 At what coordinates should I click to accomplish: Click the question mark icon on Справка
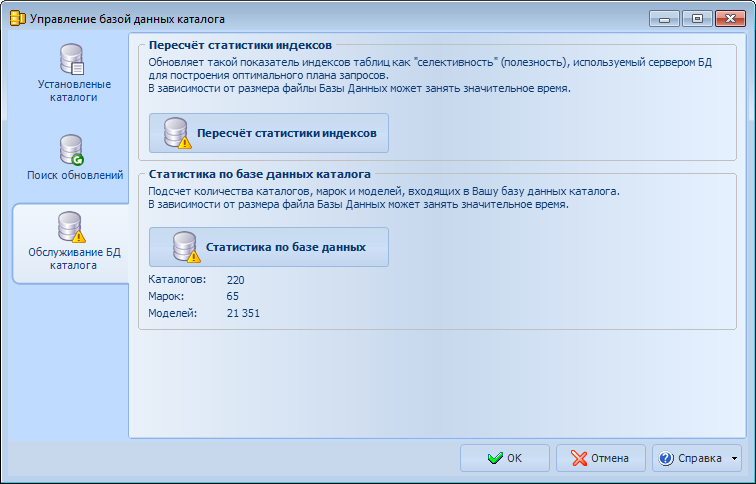click(667, 458)
